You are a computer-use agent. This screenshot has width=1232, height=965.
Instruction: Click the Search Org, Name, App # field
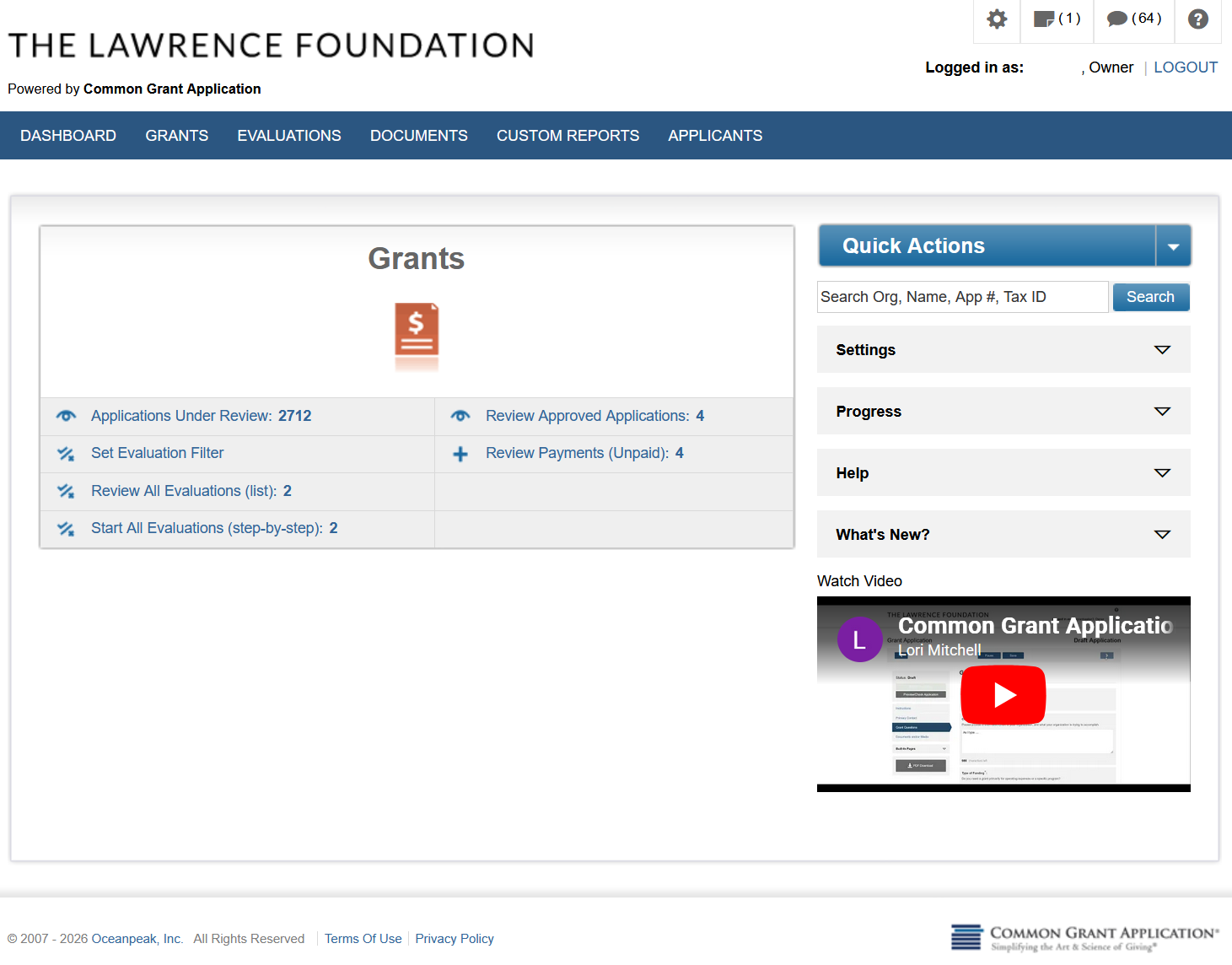[963, 297]
